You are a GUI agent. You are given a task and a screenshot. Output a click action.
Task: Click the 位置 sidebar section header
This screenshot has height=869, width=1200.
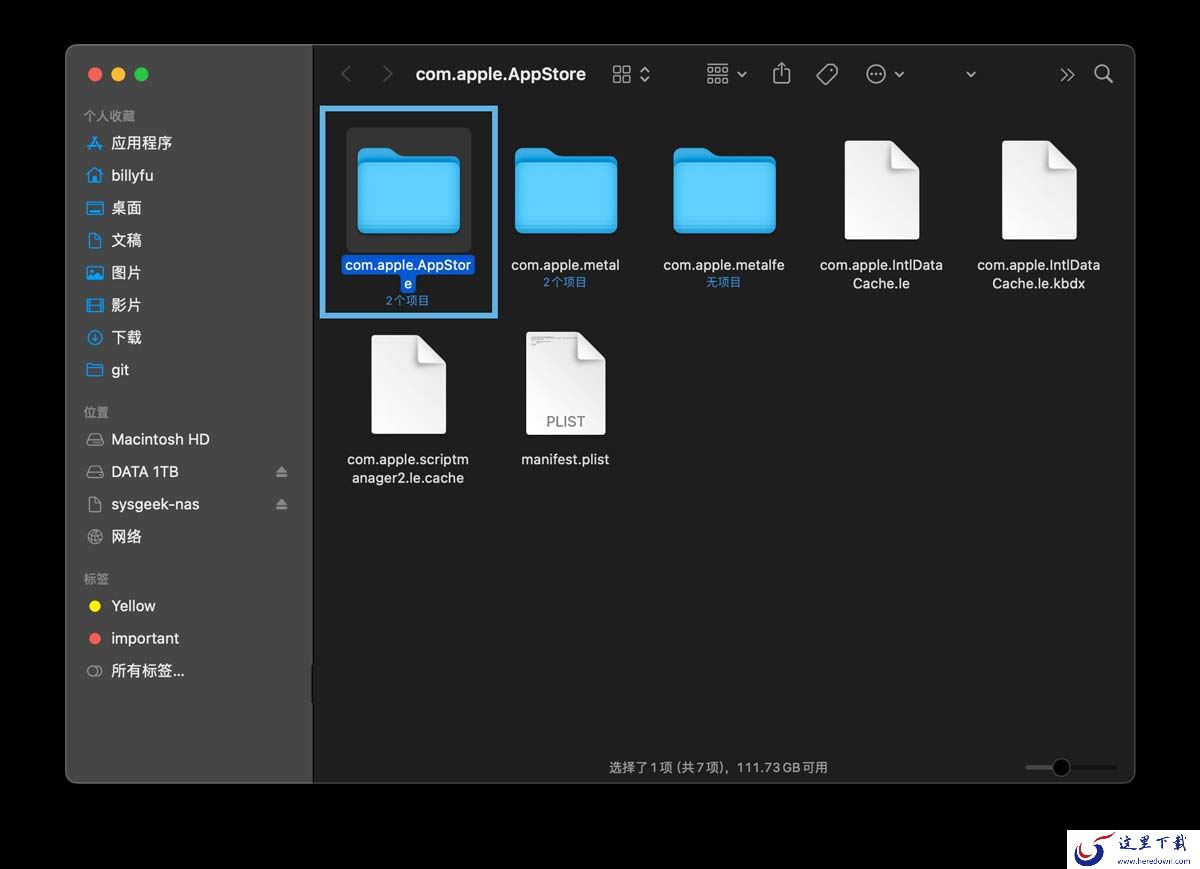coord(96,412)
